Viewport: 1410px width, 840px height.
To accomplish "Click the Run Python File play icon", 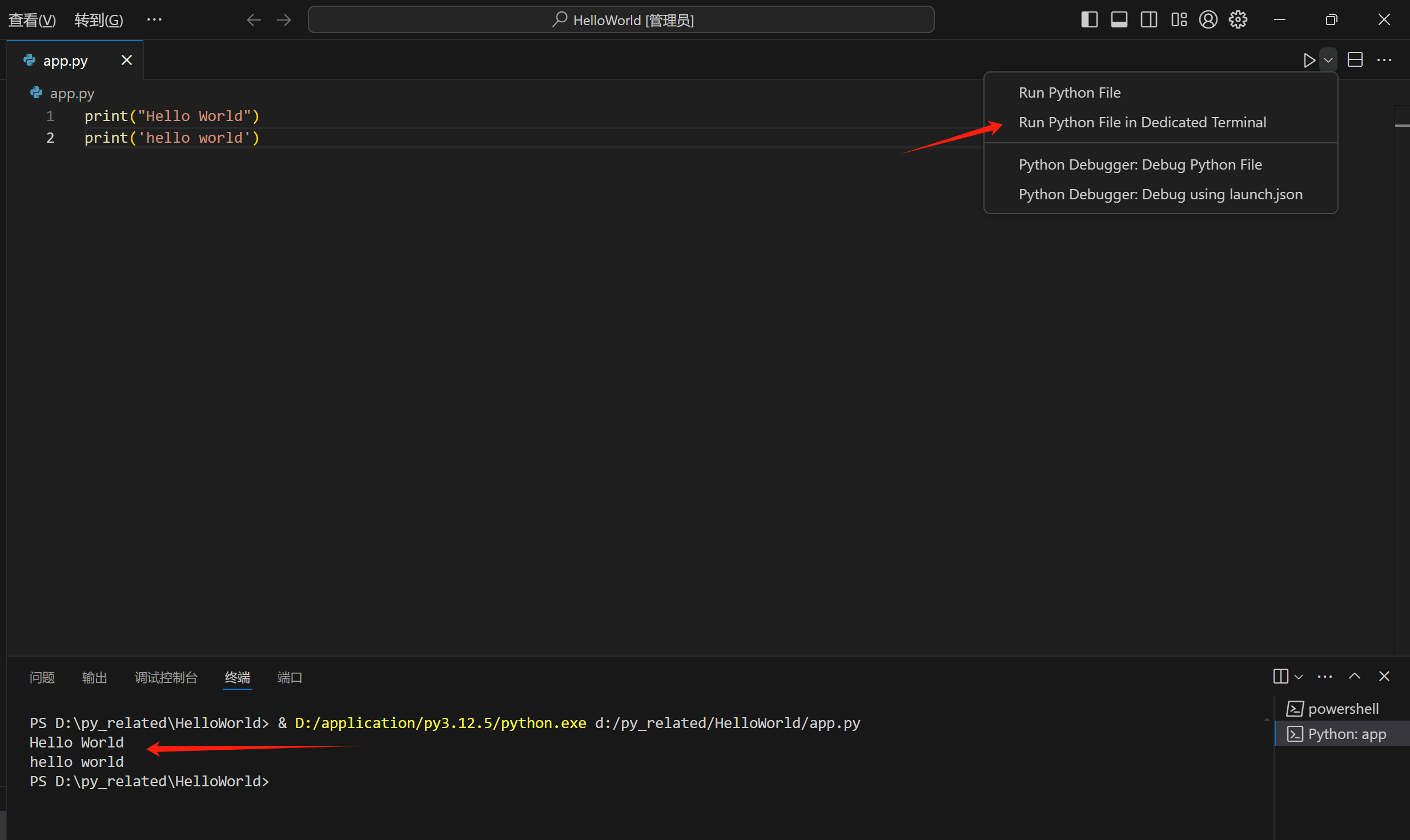I will click(1309, 60).
